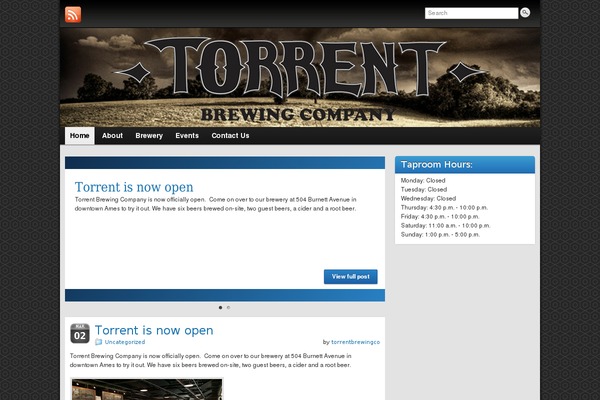Select the first slider dot
600x400 pixels.
[220, 307]
